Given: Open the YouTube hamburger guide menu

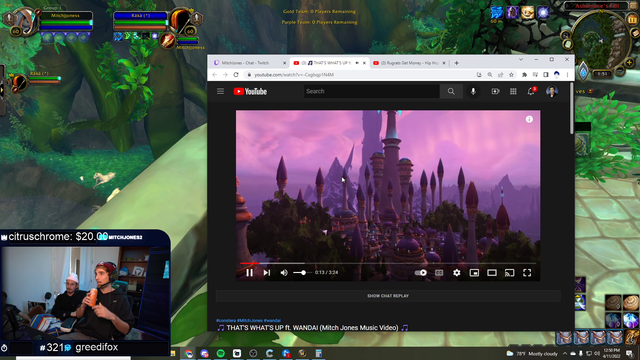Looking at the screenshot, I should pyautogui.click(x=220, y=91).
